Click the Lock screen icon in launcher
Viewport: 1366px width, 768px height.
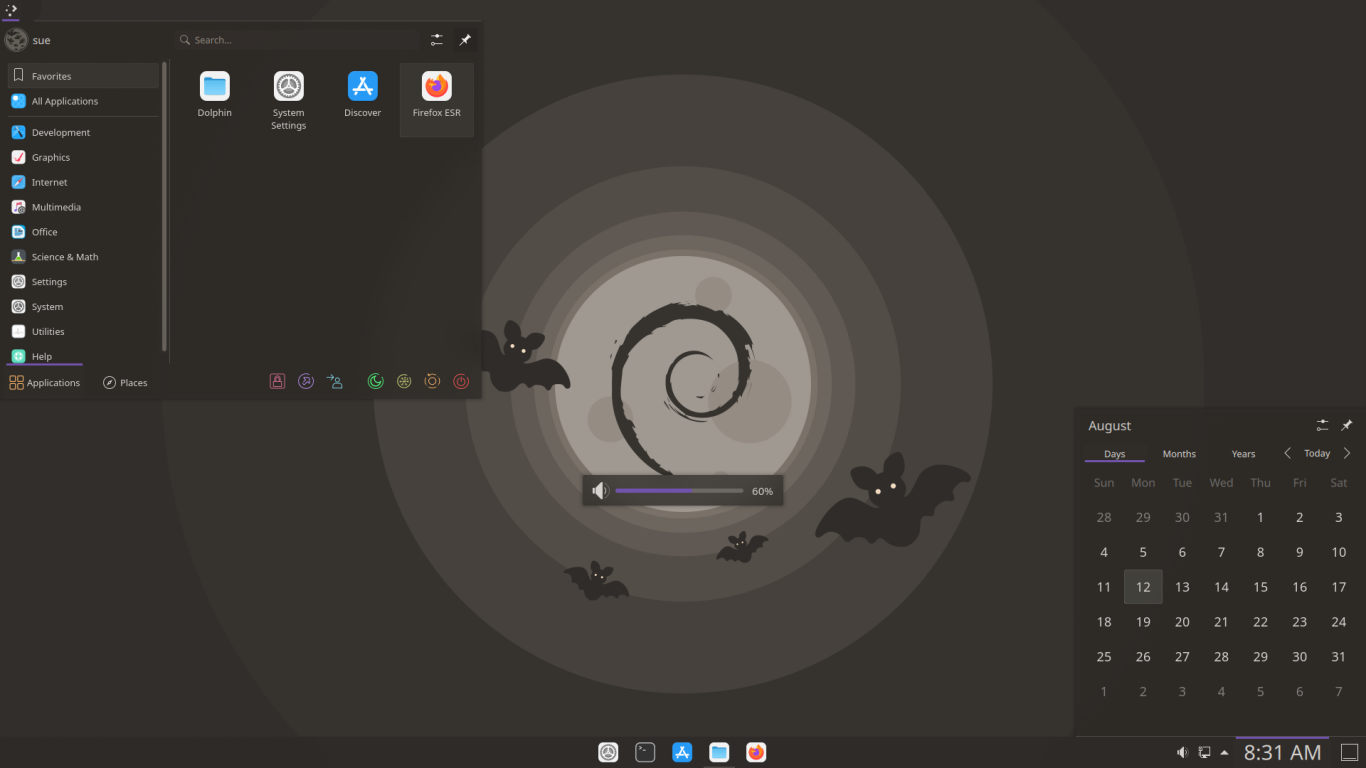point(278,381)
